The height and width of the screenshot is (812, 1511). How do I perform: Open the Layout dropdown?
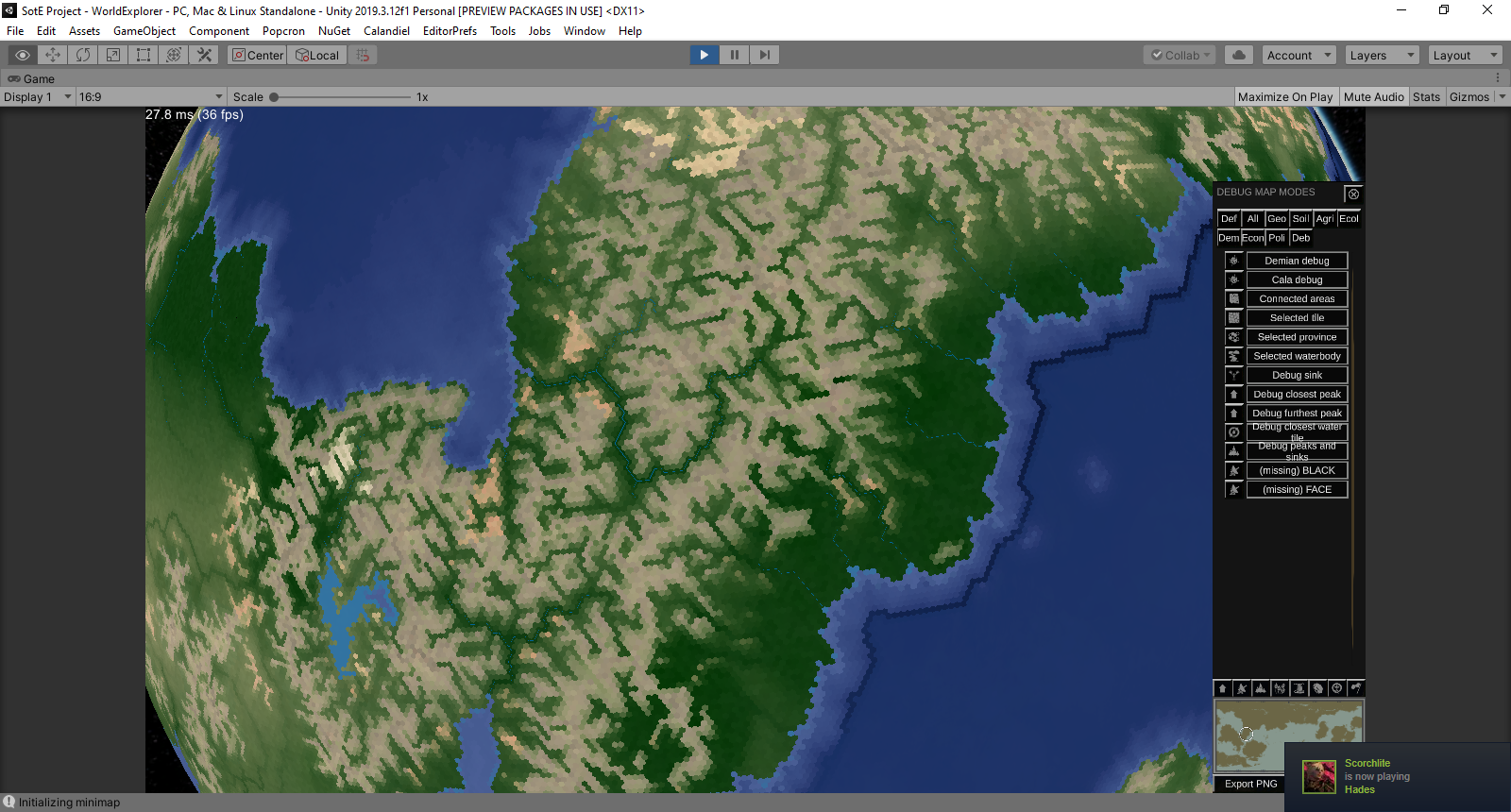pyautogui.click(x=1465, y=55)
